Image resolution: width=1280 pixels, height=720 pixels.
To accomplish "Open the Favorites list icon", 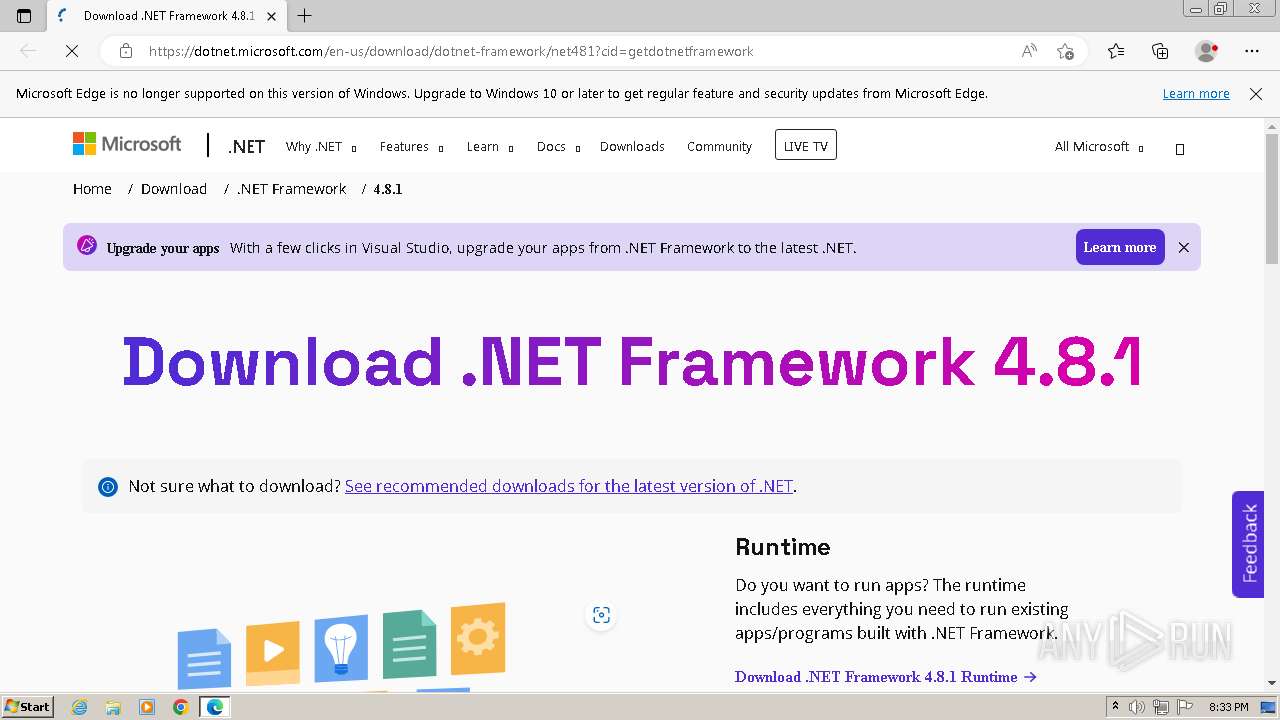I will point(1116,51).
